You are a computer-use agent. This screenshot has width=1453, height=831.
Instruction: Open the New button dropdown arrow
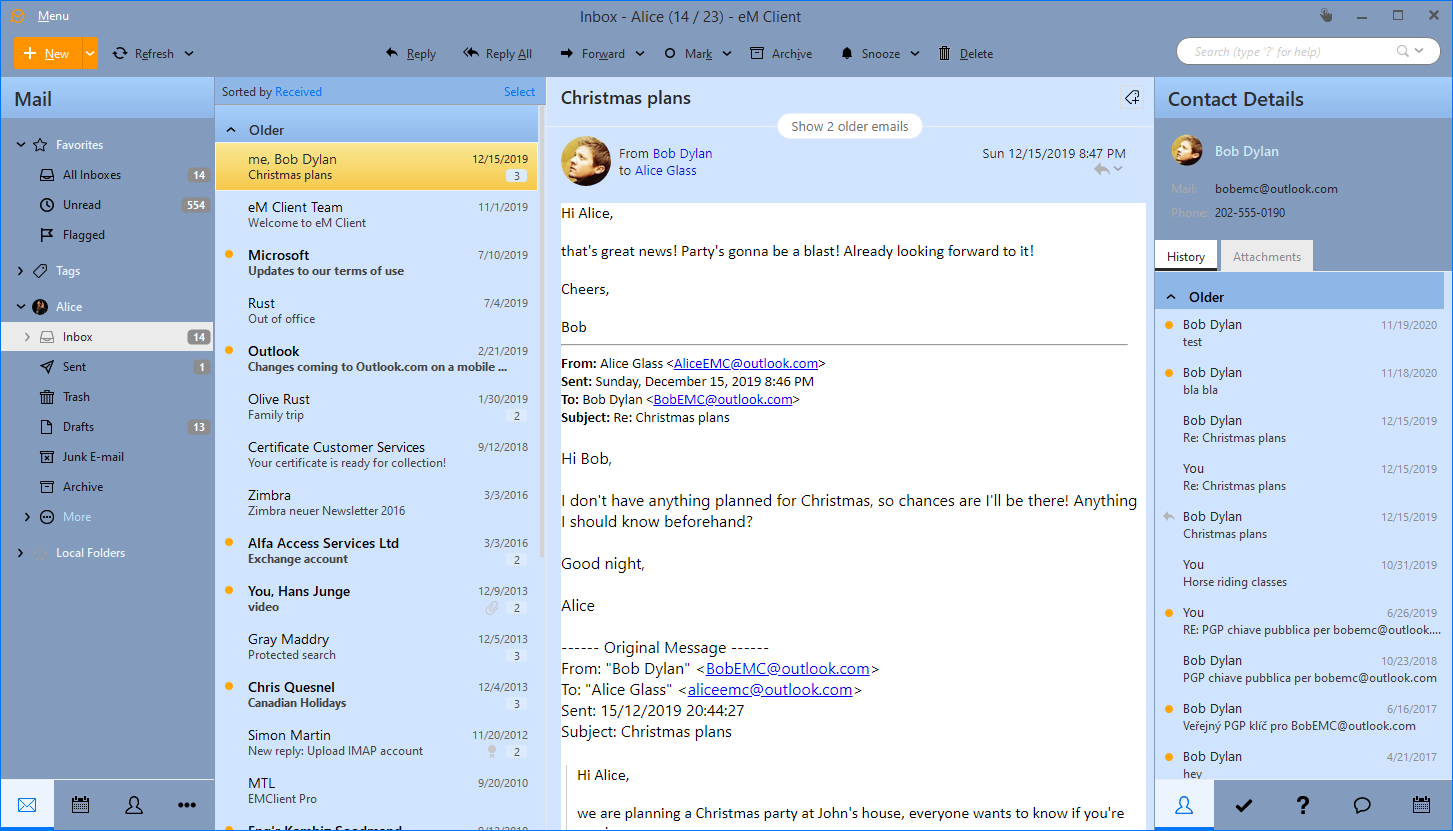pyautogui.click(x=90, y=54)
